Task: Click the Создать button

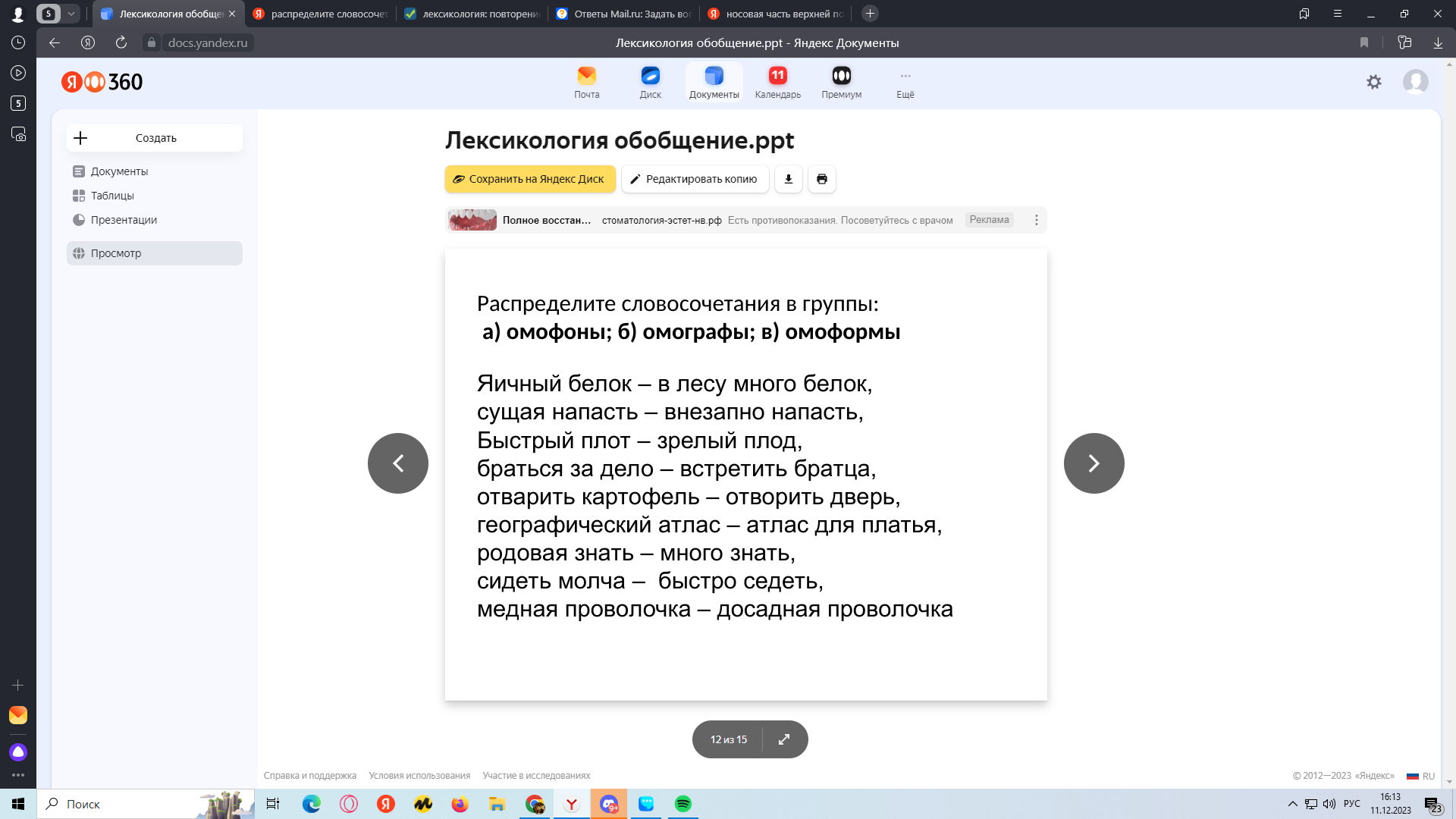Action: 155,138
